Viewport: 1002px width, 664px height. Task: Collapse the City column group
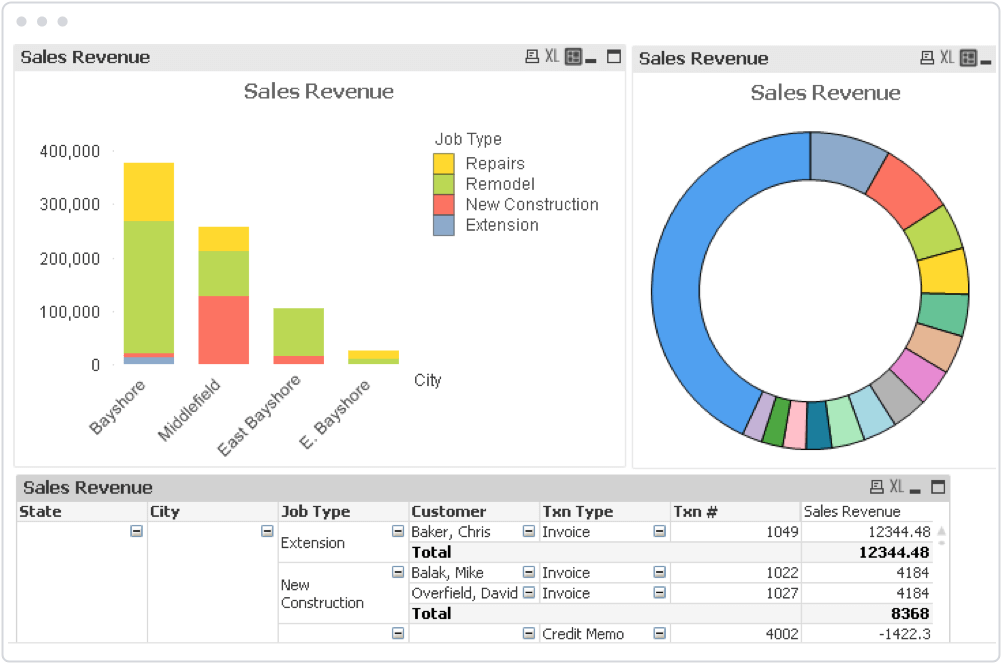(x=267, y=531)
